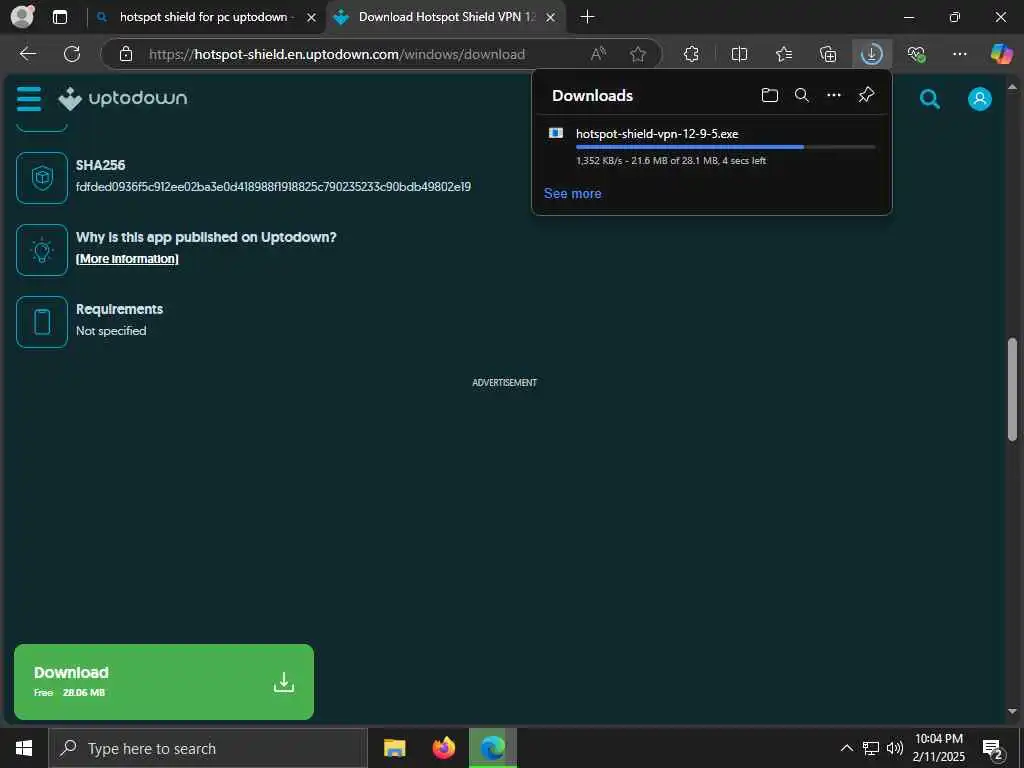This screenshot has height=768, width=1024.
Task: Click the Type here to search box
Action: point(208,748)
